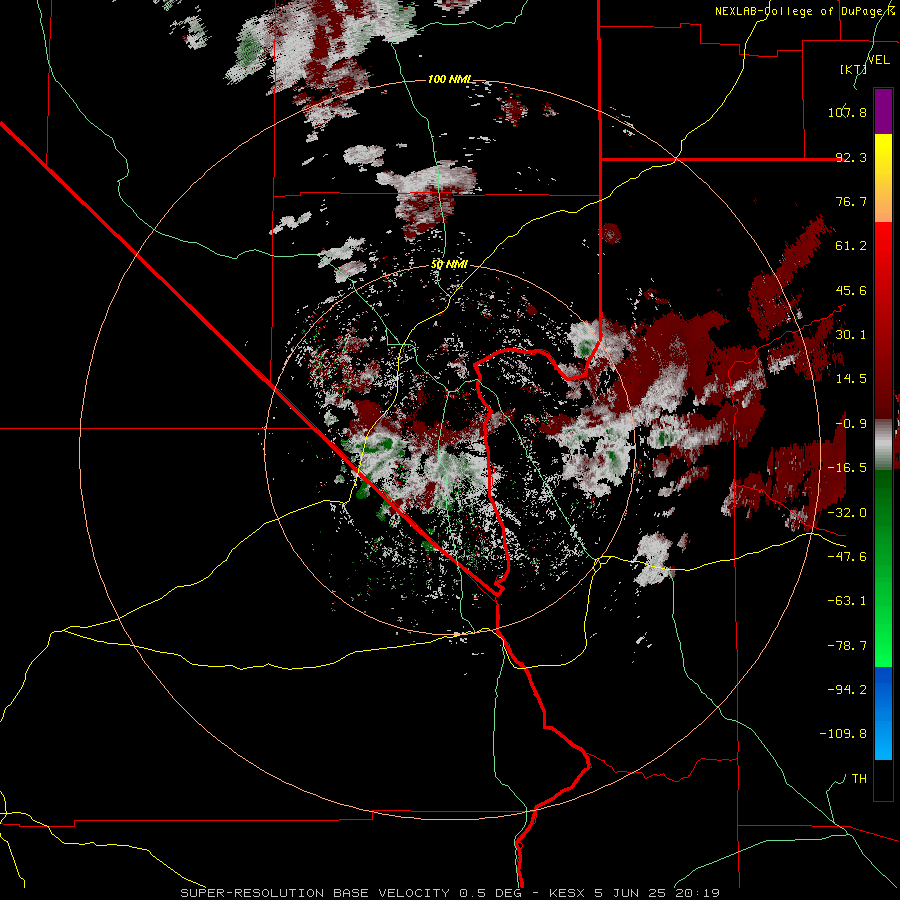The width and height of the screenshot is (900, 900).
Task: Click the 92.3 legend value
Action: (851, 157)
